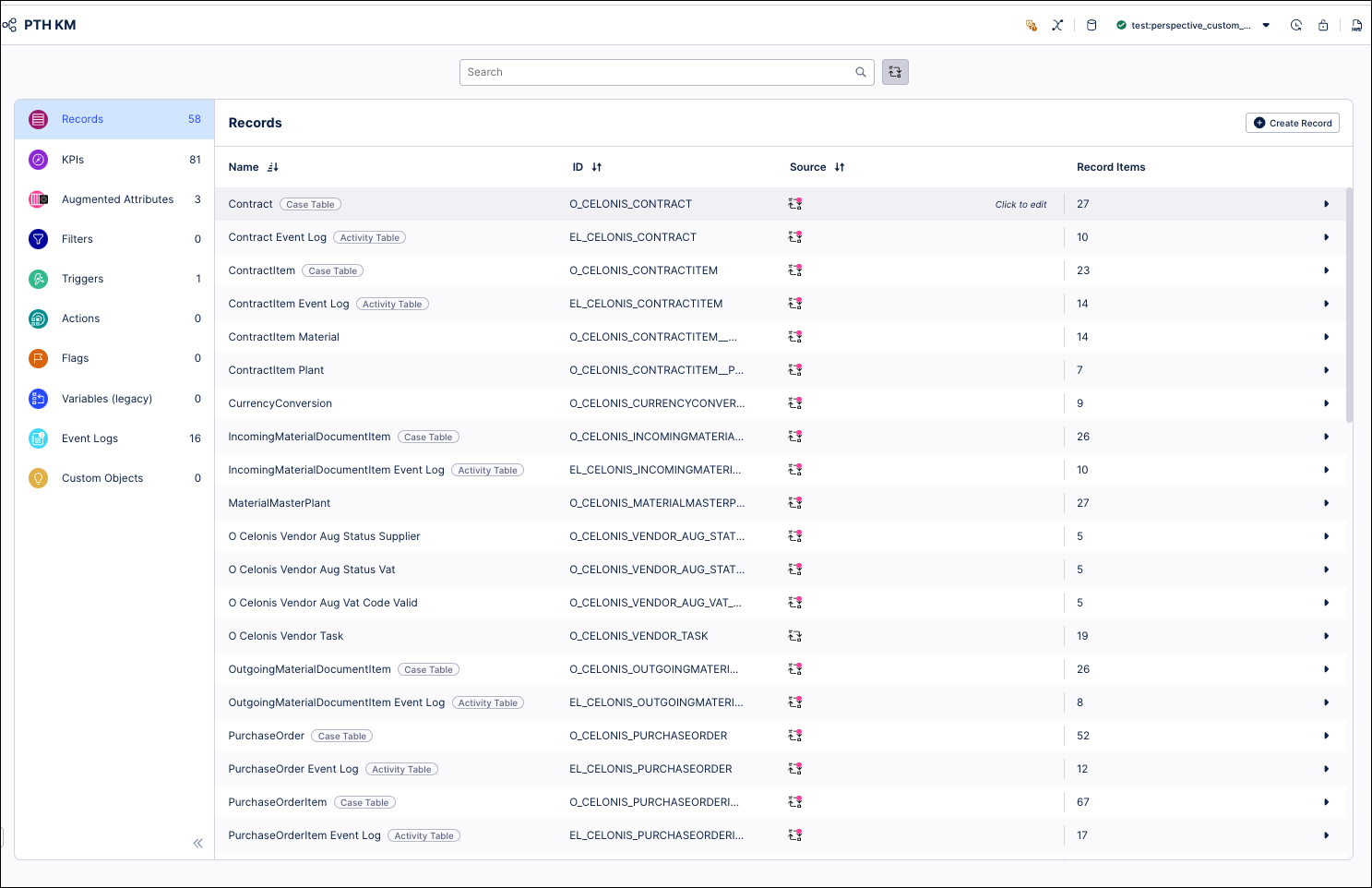Expand PurchaseOrderItem Event Log row arrow
Viewport: 1372px width, 888px height.
tap(1326, 835)
